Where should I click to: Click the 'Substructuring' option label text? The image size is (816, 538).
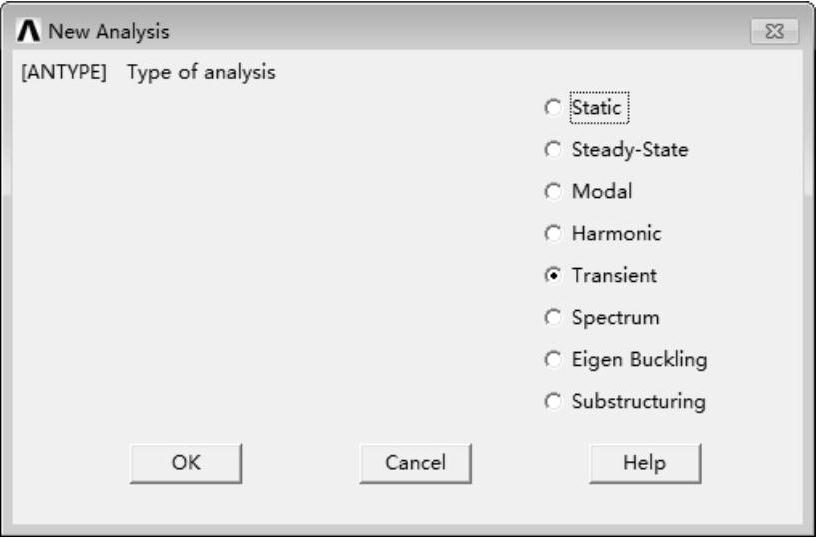[638, 402]
